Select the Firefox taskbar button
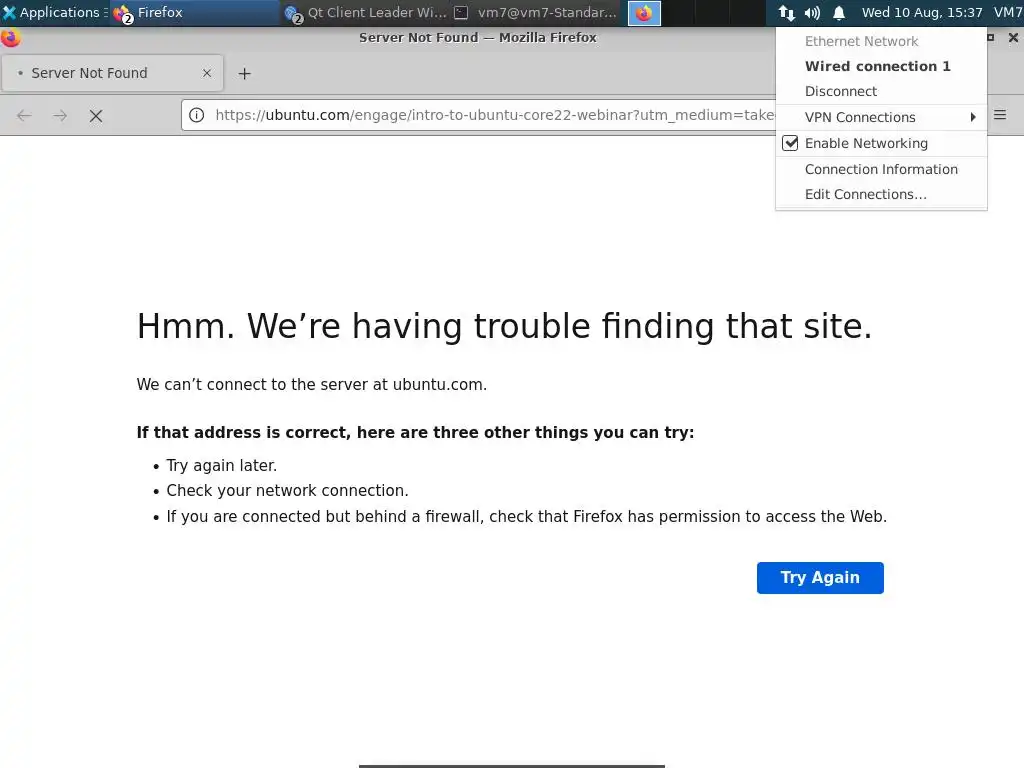 click(x=194, y=12)
